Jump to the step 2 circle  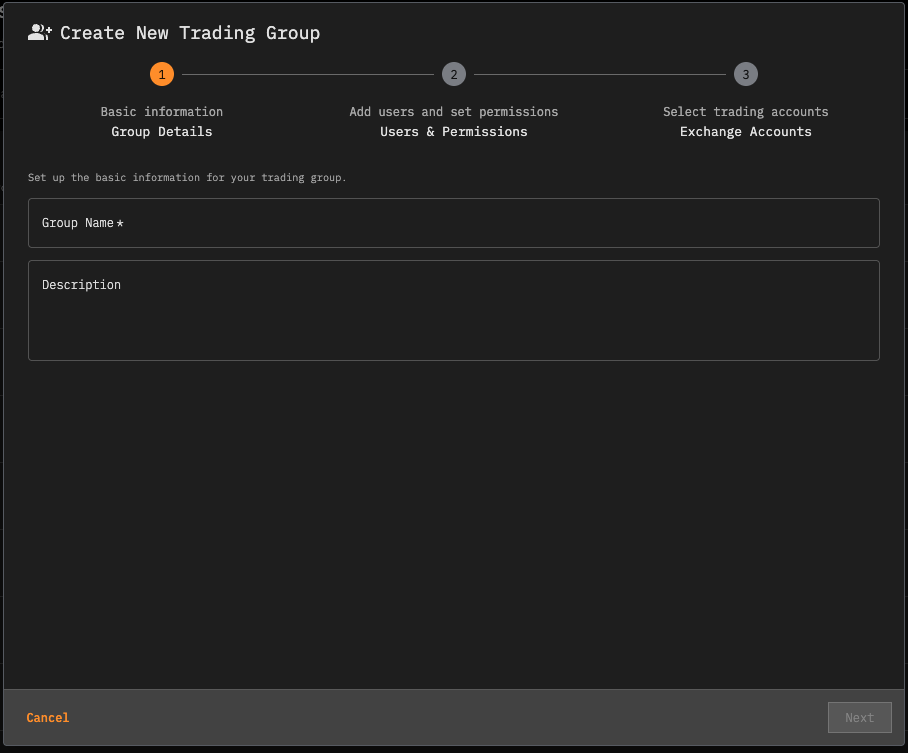[454, 74]
